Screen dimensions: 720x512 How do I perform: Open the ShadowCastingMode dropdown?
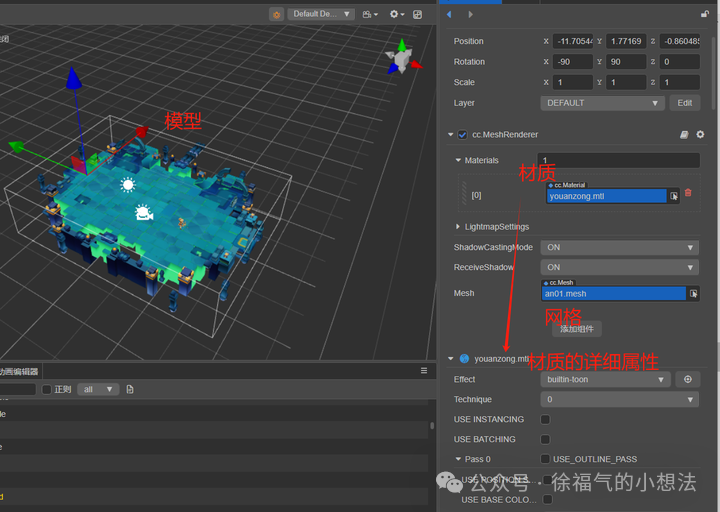pos(620,248)
